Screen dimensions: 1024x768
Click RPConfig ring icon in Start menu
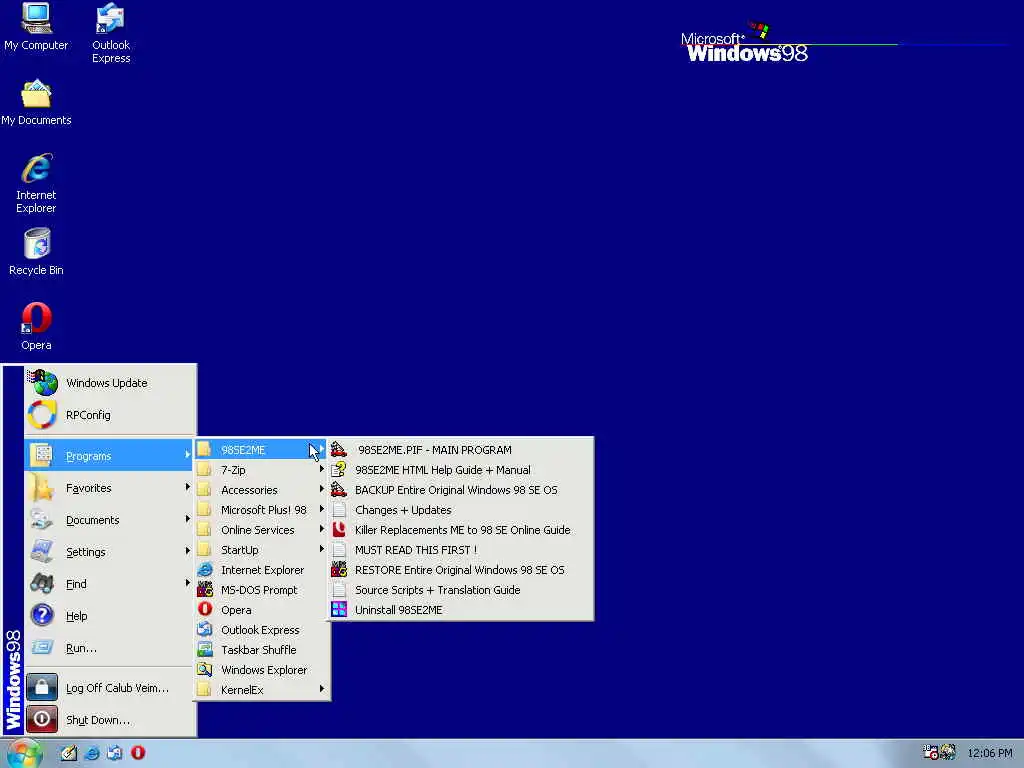pos(42,415)
